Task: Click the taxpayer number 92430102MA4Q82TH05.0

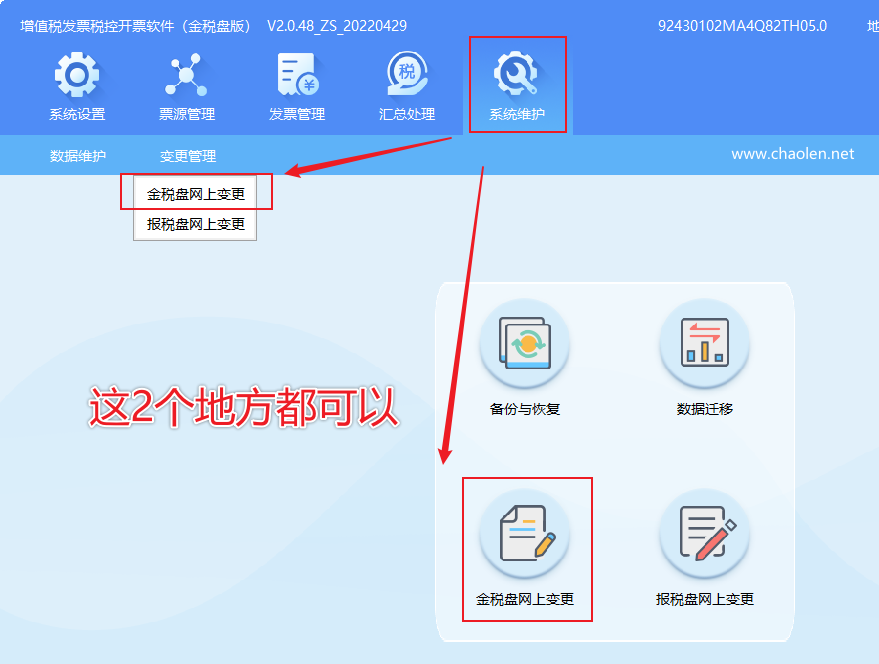Action: (x=742, y=26)
